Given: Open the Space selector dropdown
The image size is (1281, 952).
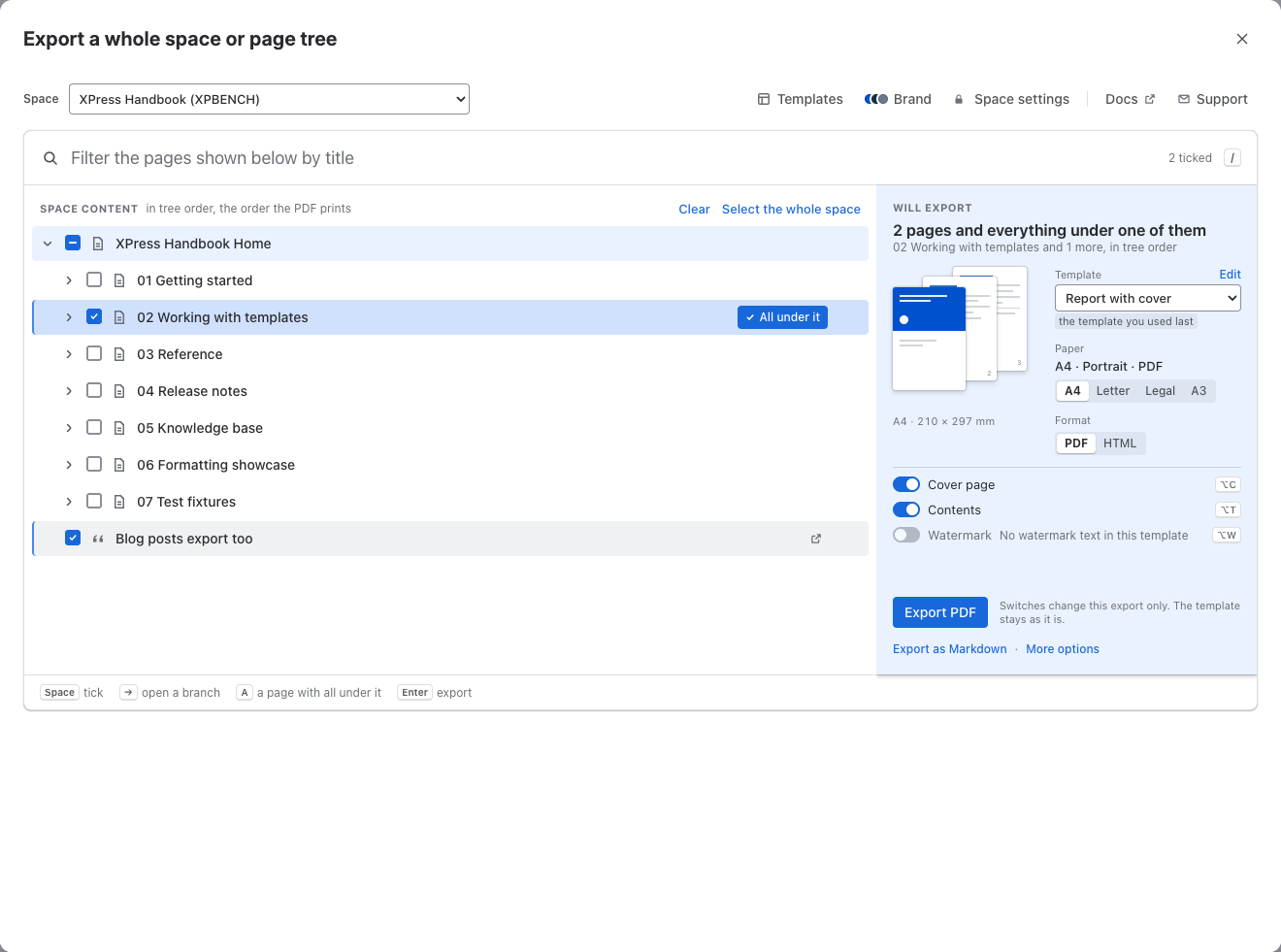Looking at the screenshot, I should point(269,99).
